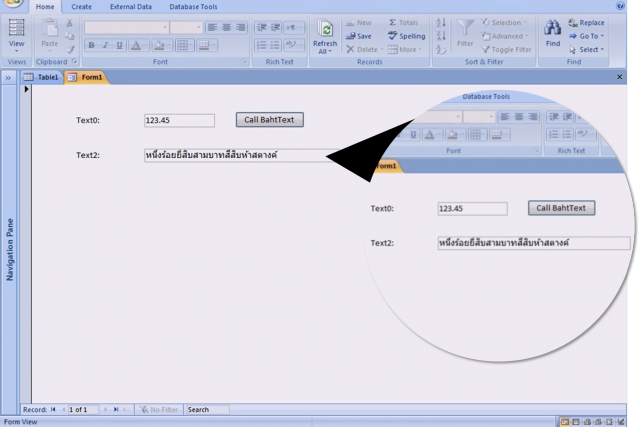Save the current record
Viewport: 640px width, 427px height.
pos(359,36)
